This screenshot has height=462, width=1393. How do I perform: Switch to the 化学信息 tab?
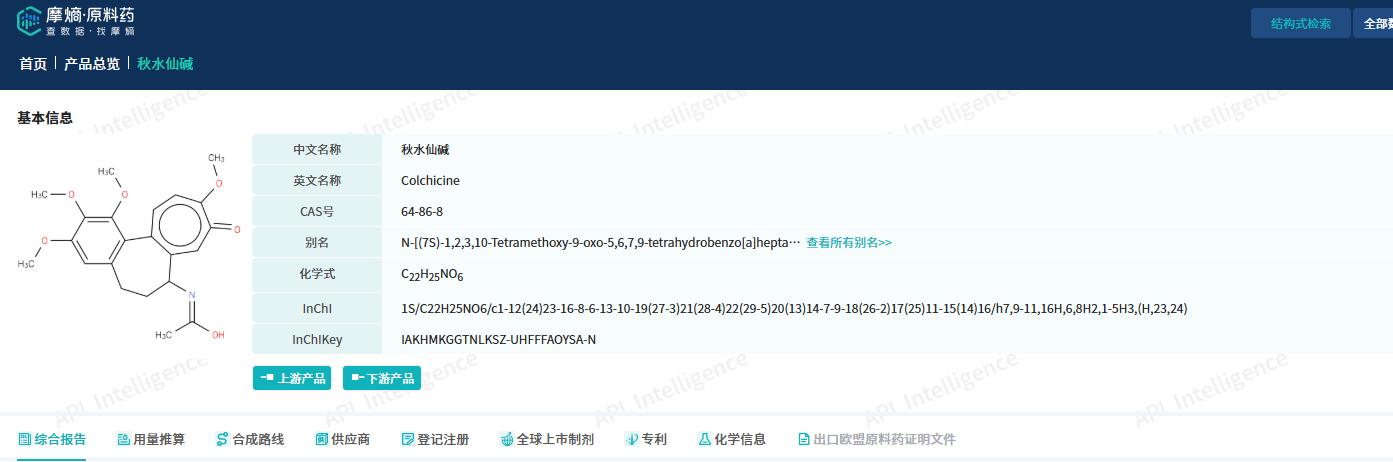click(x=731, y=440)
